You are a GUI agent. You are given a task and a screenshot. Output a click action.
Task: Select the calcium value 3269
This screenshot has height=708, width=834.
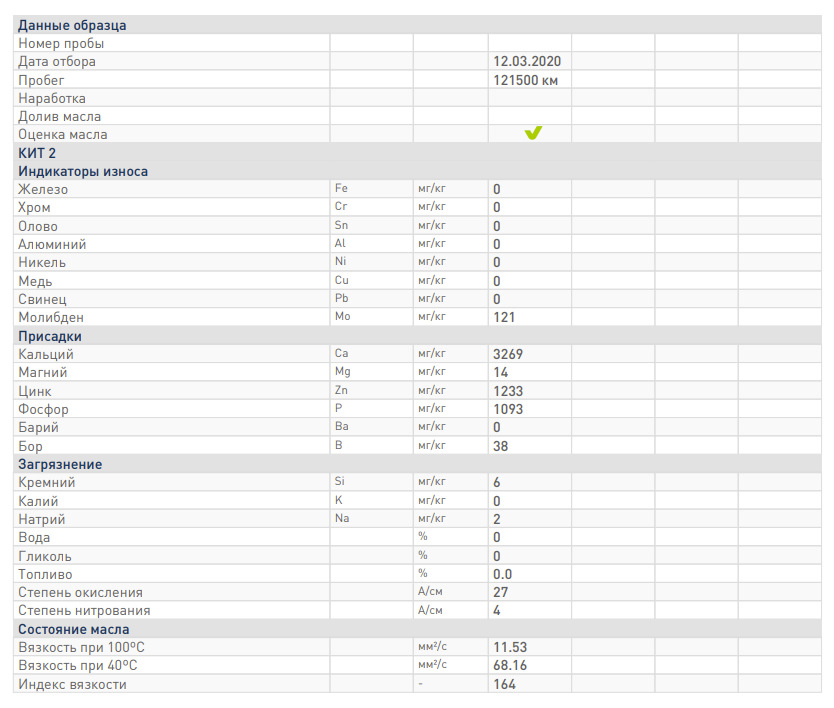[508, 354]
